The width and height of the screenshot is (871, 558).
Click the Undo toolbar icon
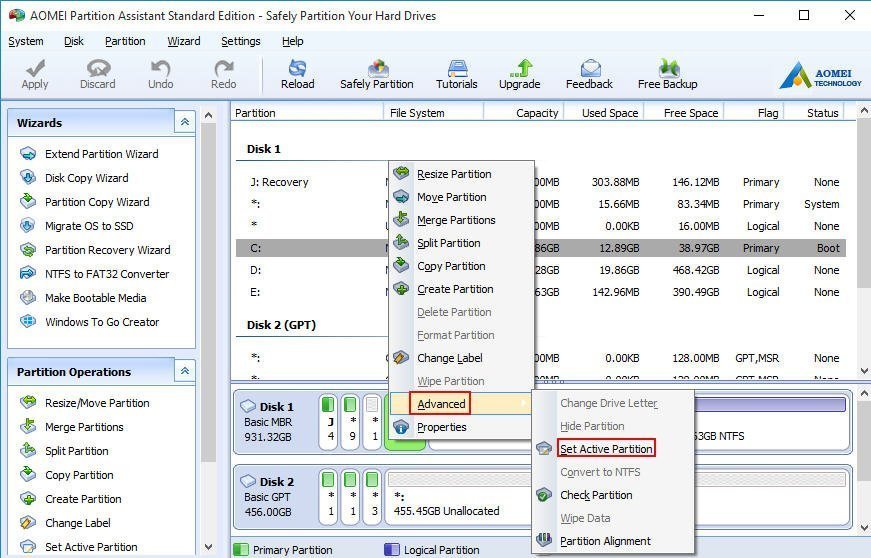coord(161,74)
